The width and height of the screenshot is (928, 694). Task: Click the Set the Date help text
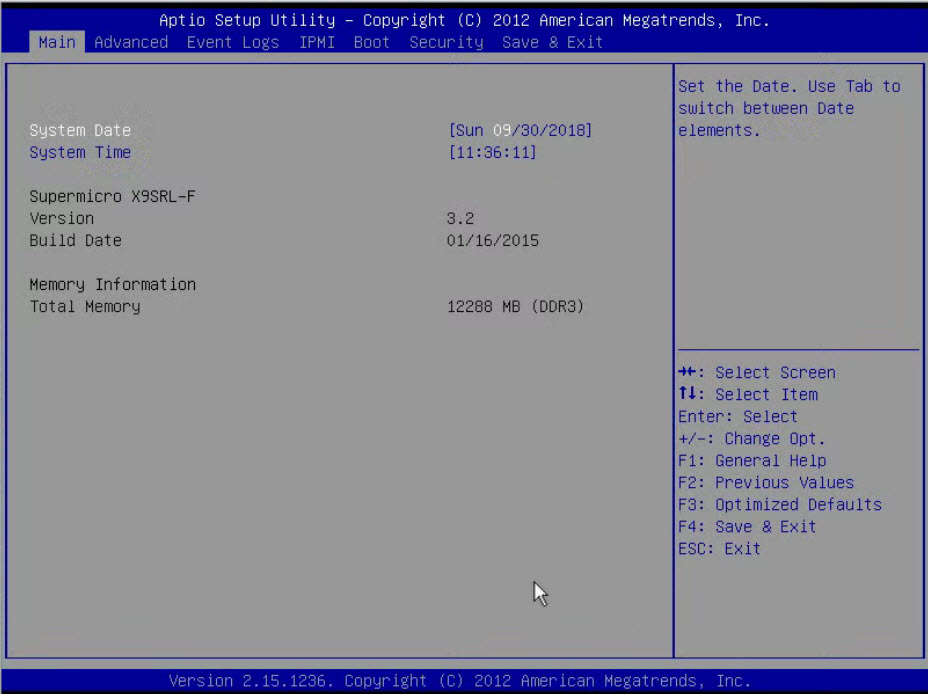789,108
